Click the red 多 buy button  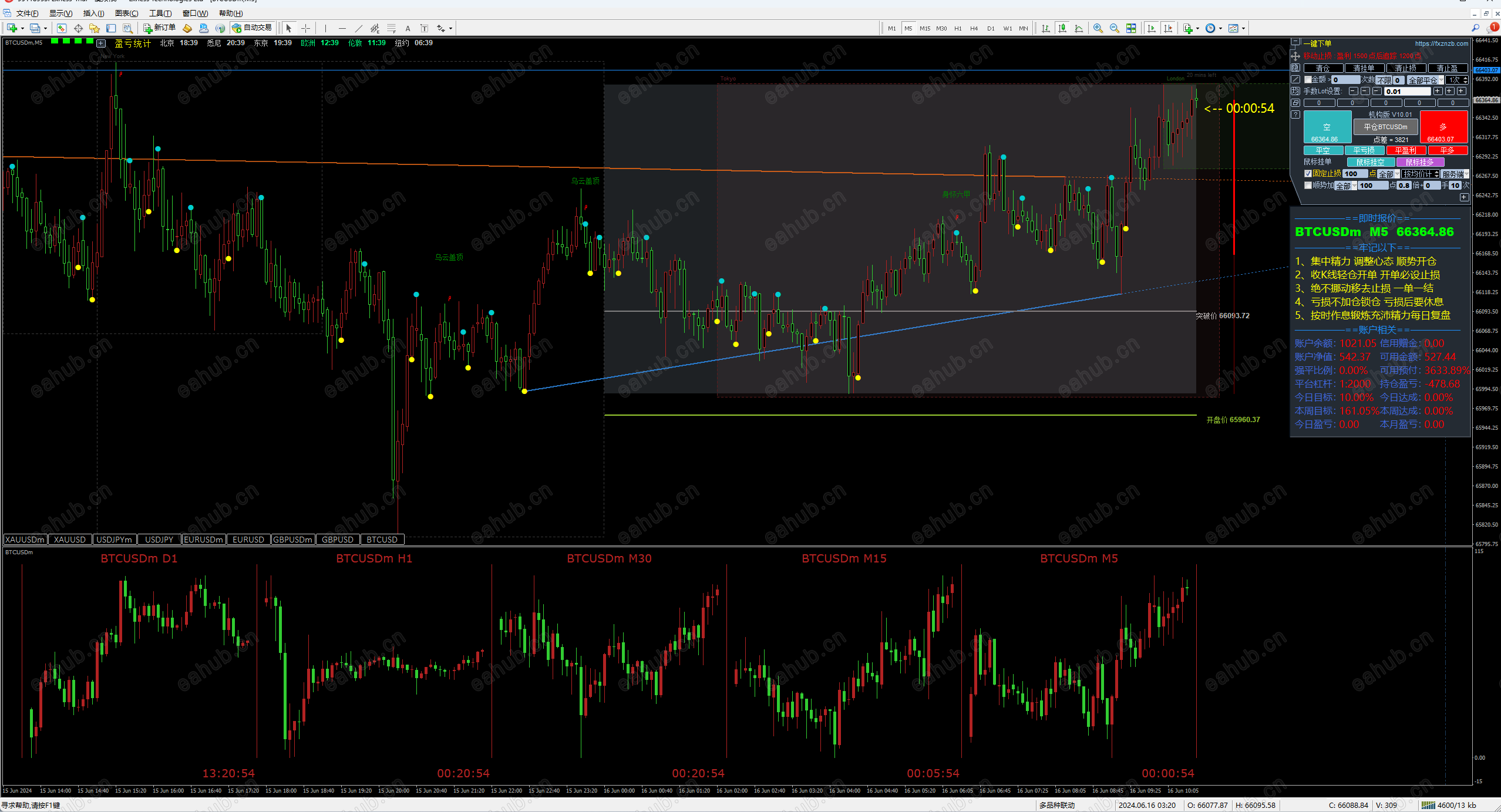point(1443,127)
